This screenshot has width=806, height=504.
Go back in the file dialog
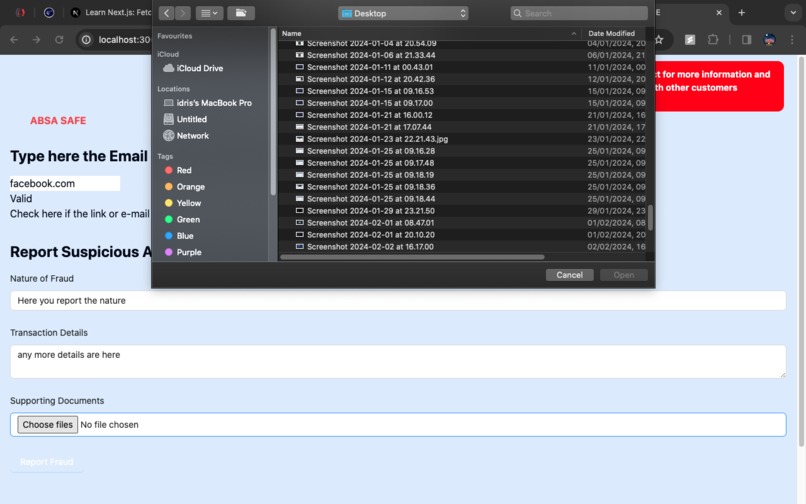[x=166, y=13]
